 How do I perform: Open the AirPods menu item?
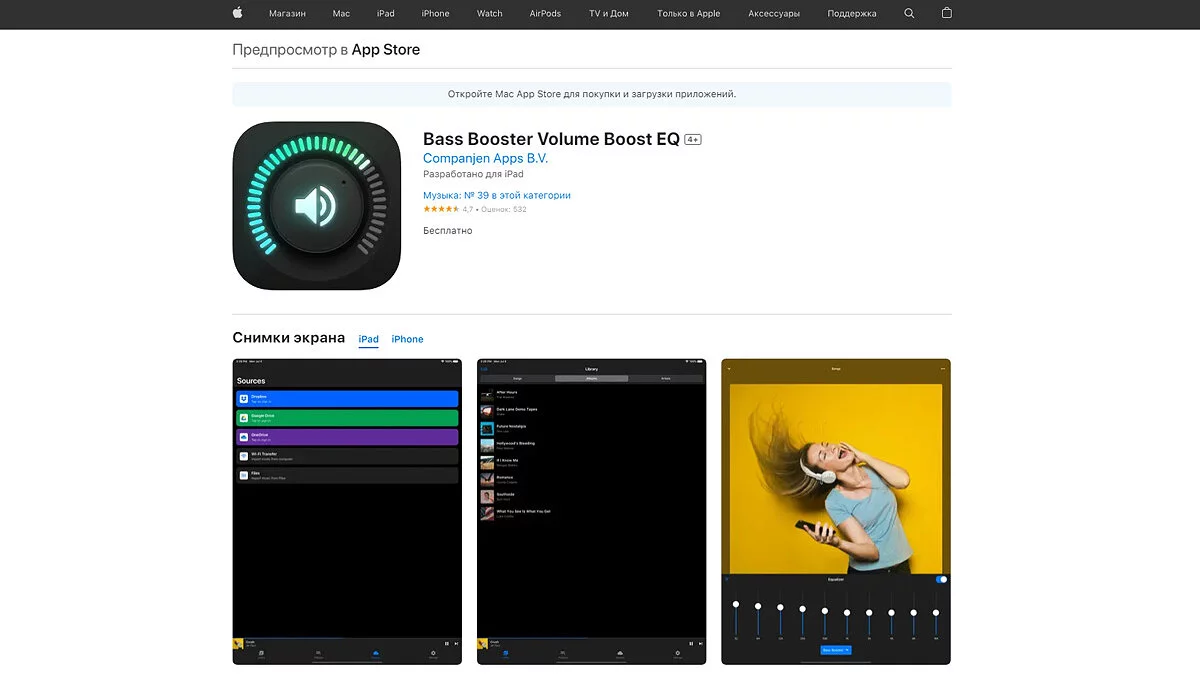[545, 14]
